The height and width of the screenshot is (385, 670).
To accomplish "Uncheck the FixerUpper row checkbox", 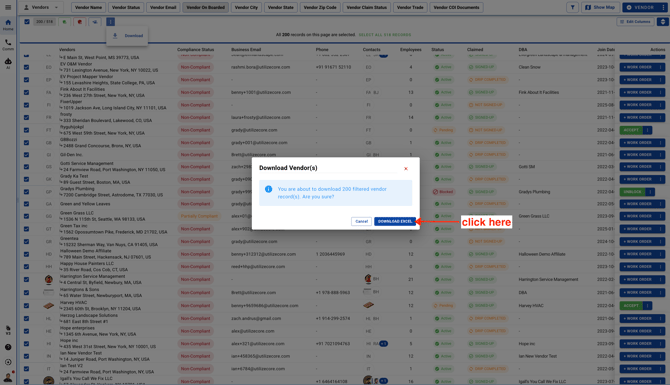I will pos(26,105).
